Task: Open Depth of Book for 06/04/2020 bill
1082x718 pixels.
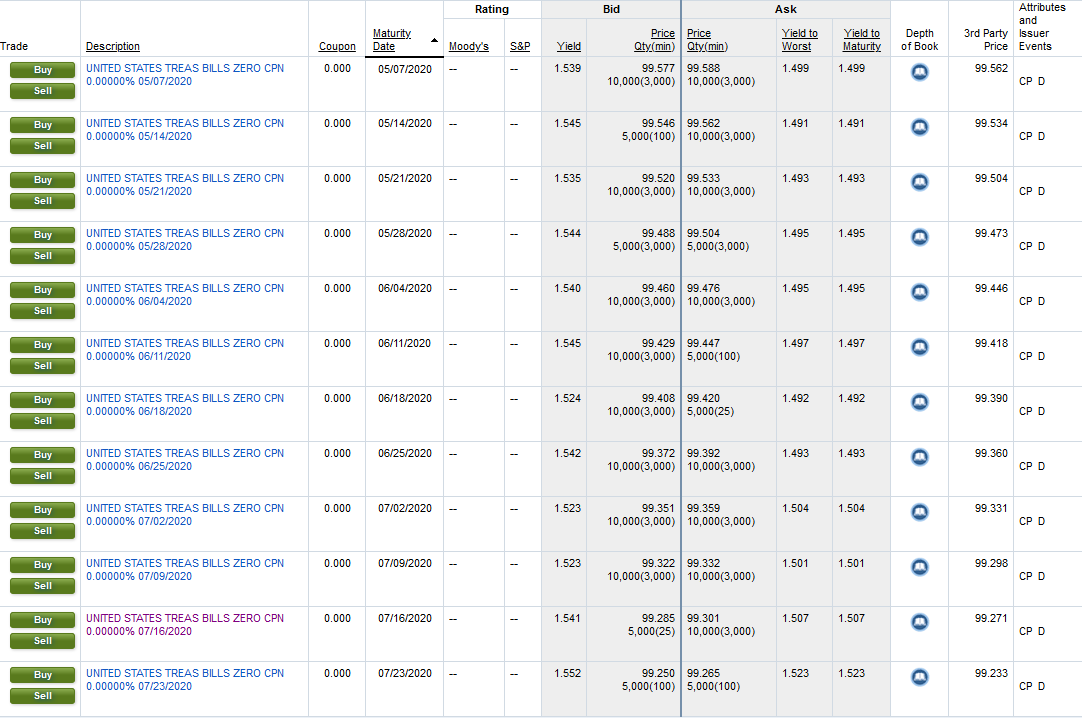Action: point(919,292)
